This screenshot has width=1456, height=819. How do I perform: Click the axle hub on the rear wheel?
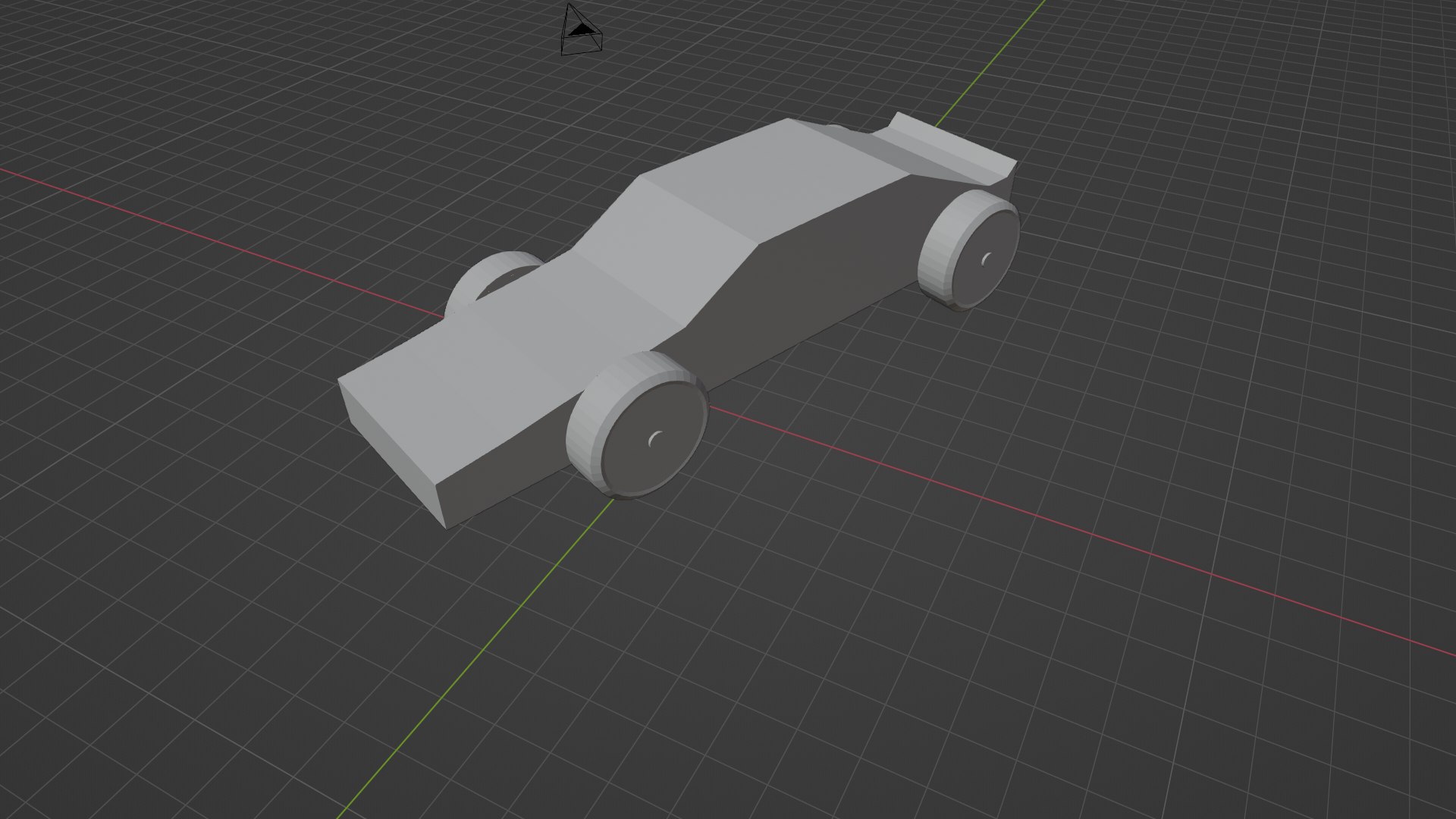pos(986,259)
